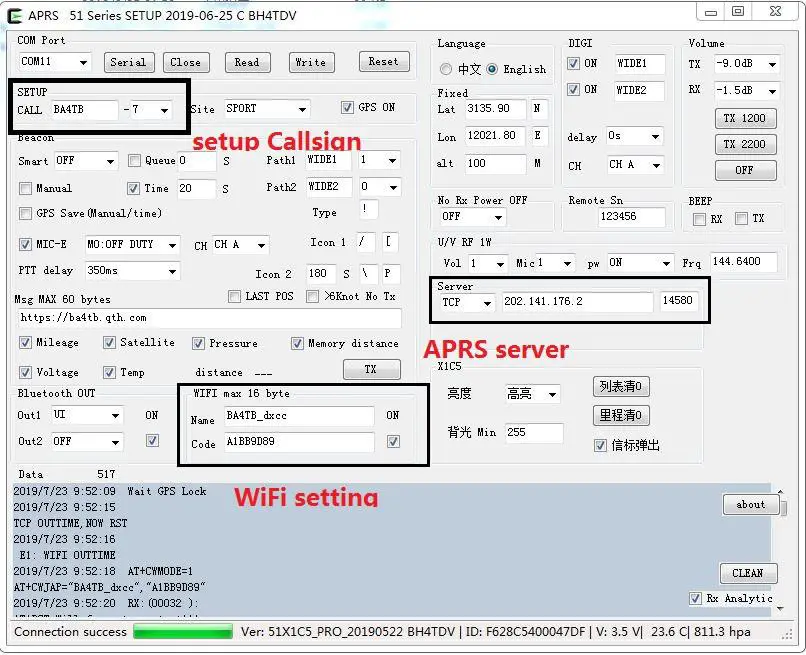
Task: Click the APRS app icon in title bar
Action: 14,14
